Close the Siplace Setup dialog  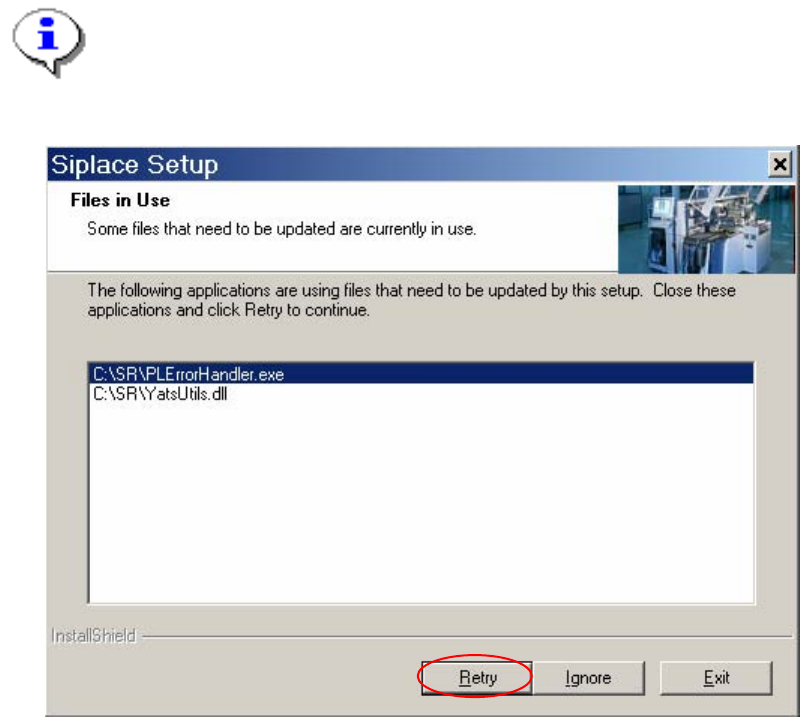[780, 164]
